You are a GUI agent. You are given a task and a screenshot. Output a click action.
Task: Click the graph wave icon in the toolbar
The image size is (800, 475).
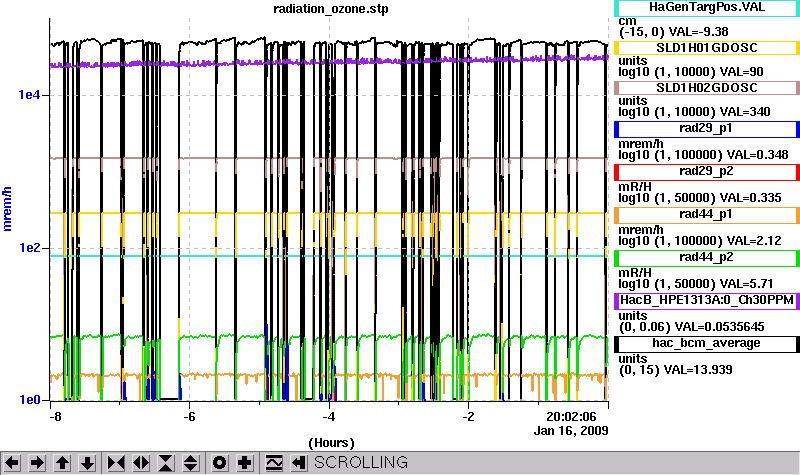(x=273, y=463)
